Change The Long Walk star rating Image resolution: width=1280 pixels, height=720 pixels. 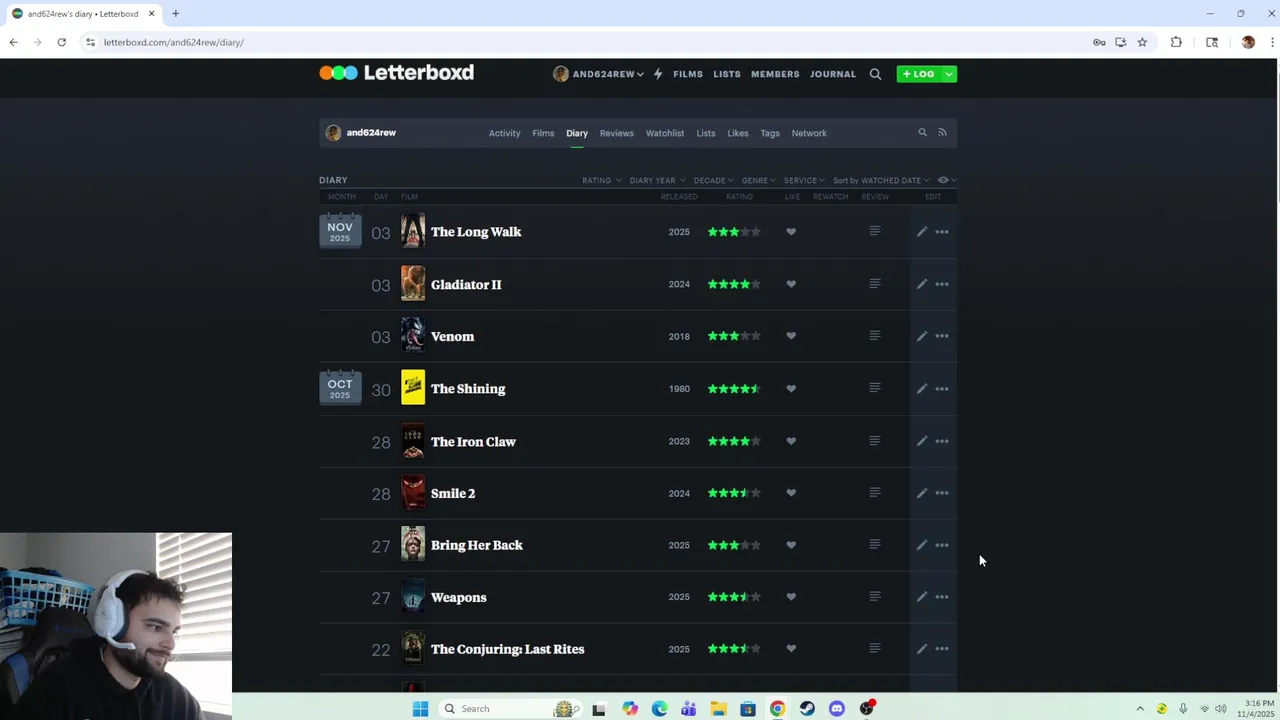tap(734, 232)
